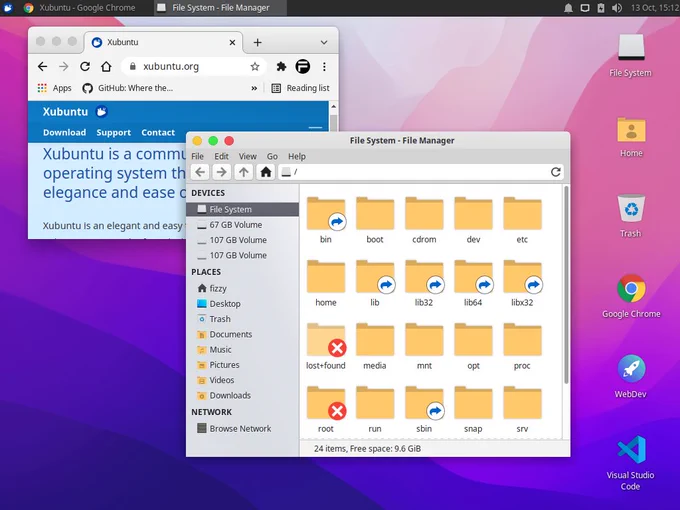Select the 67 GB Volume device
This screenshot has height=510, width=680.
pos(242,225)
